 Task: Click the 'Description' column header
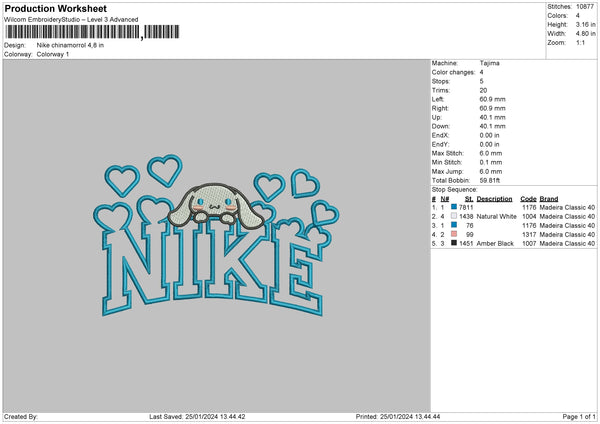[494, 199]
